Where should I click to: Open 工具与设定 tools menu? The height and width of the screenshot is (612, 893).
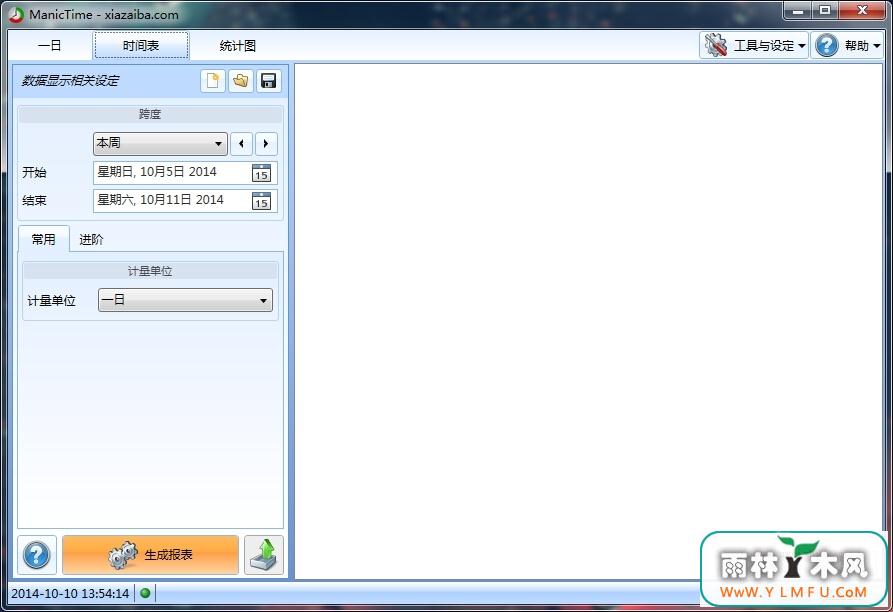pyautogui.click(x=754, y=45)
